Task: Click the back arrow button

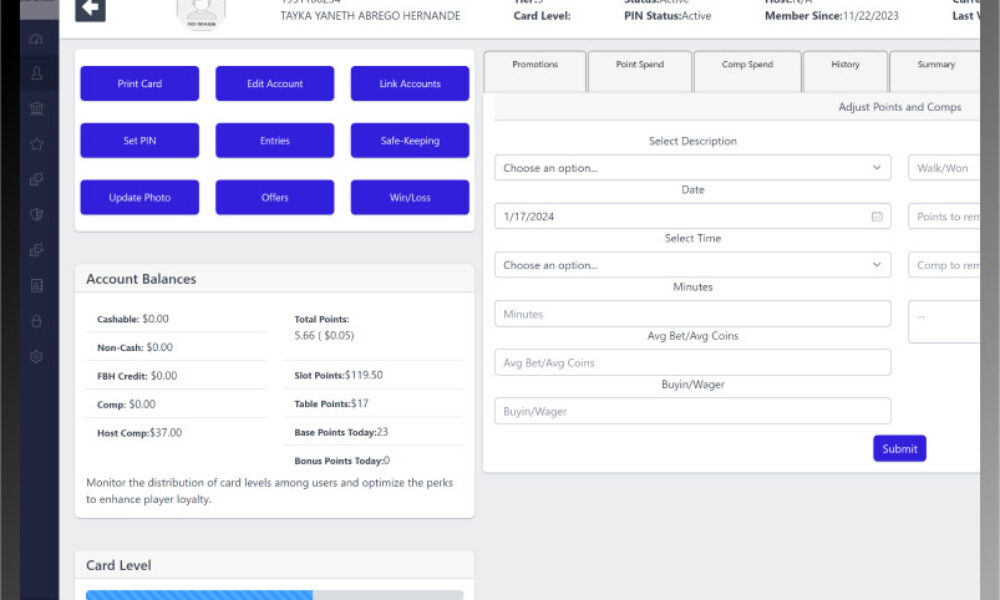Action: [x=90, y=9]
